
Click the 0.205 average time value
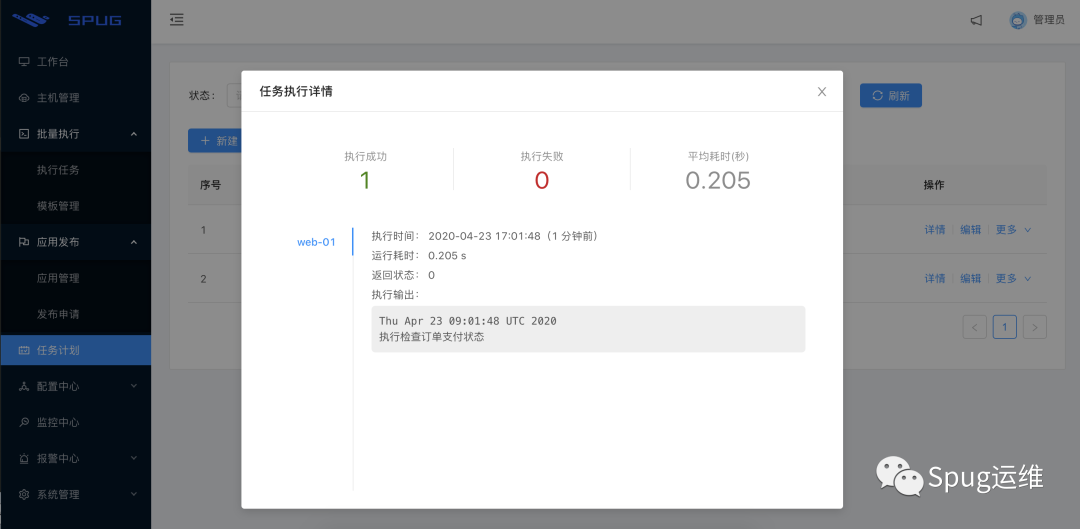[x=718, y=180]
